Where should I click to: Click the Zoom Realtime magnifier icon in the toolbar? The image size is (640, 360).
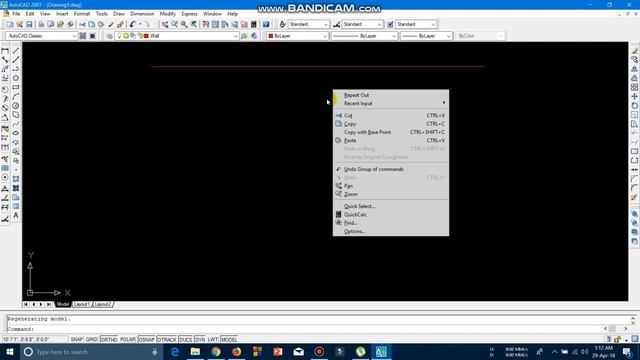tap(174, 24)
